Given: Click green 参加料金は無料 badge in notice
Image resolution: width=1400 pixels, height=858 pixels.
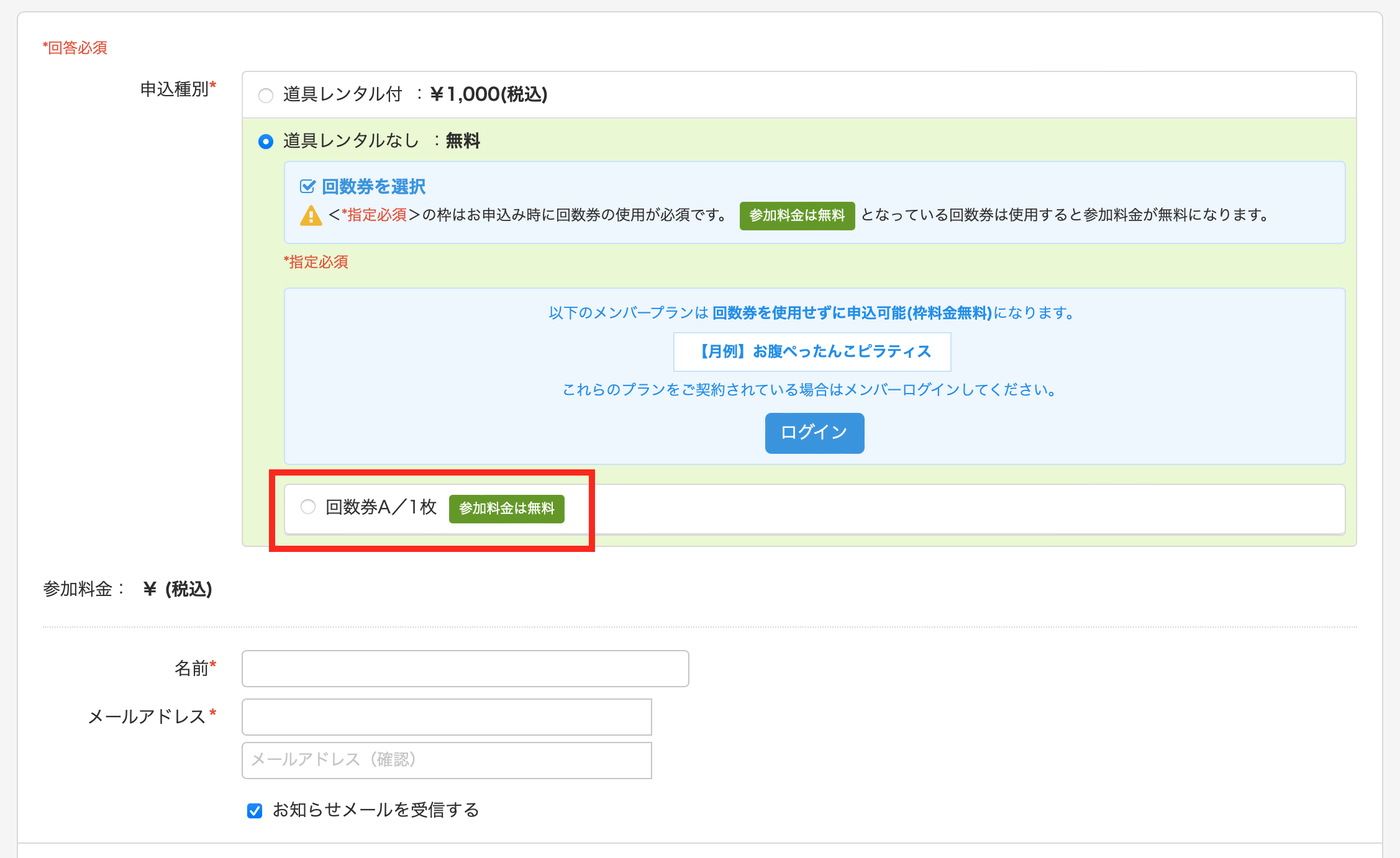Looking at the screenshot, I should pyautogui.click(x=797, y=215).
